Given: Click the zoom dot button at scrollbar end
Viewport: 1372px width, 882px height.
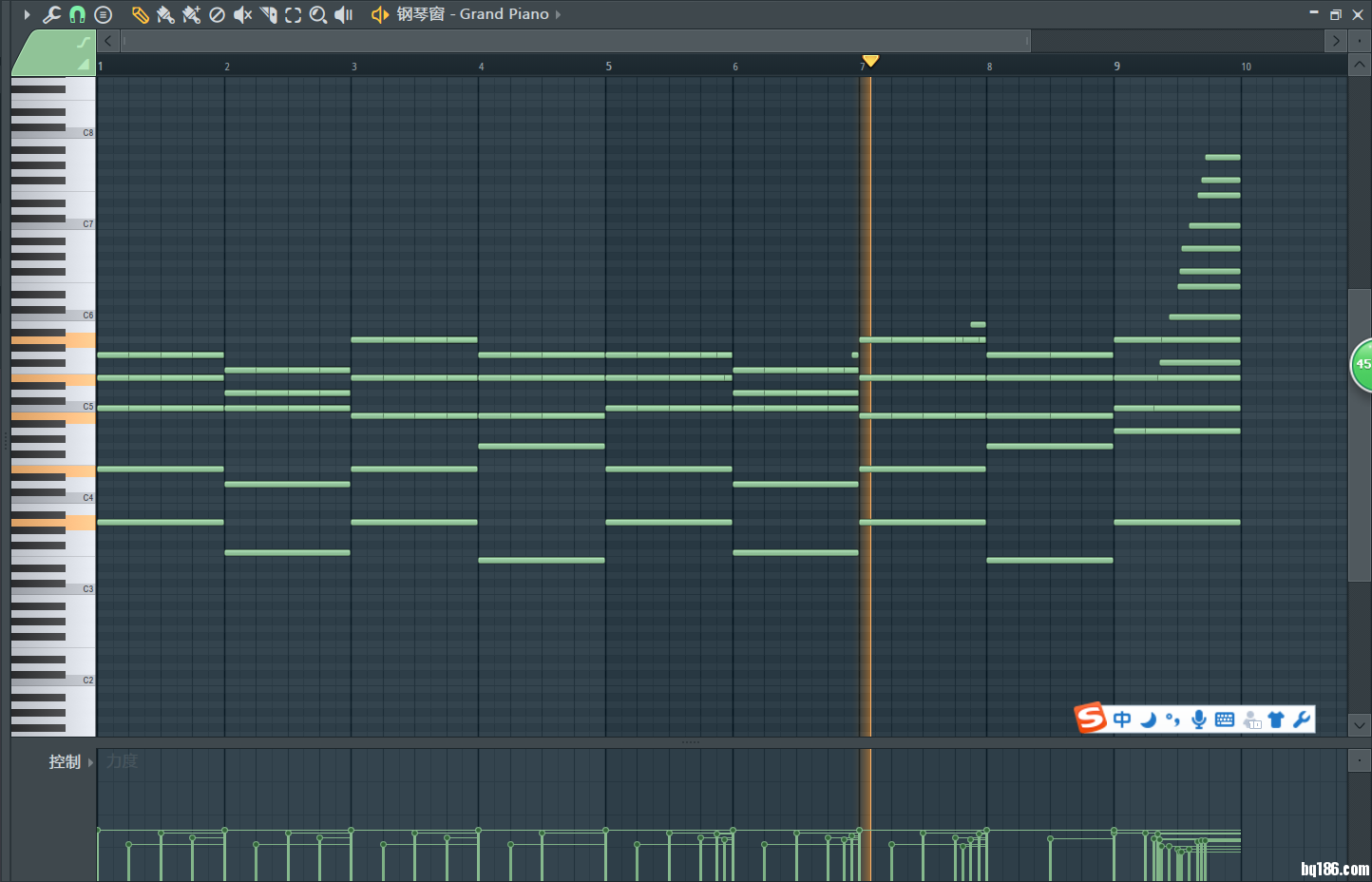Looking at the screenshot, I should [x=1360, y=41].
